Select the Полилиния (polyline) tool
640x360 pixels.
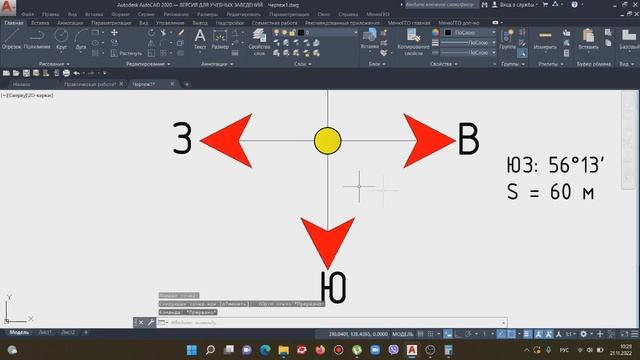(37, 39)
